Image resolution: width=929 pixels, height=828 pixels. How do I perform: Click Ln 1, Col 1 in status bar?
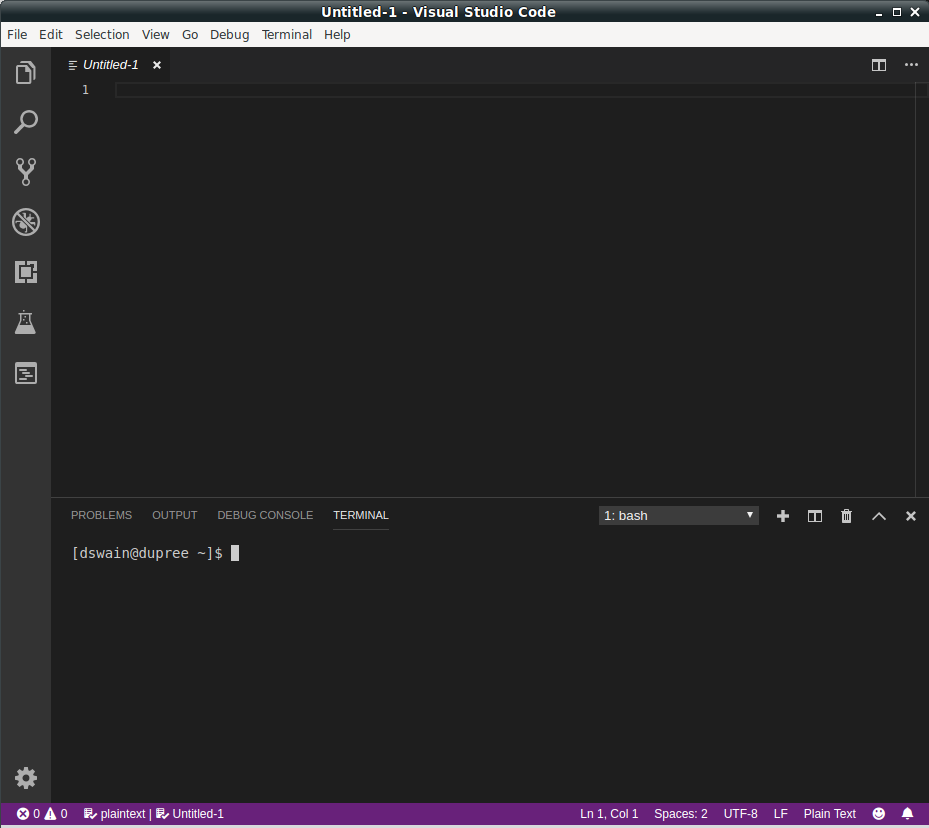tap(609, 814)
